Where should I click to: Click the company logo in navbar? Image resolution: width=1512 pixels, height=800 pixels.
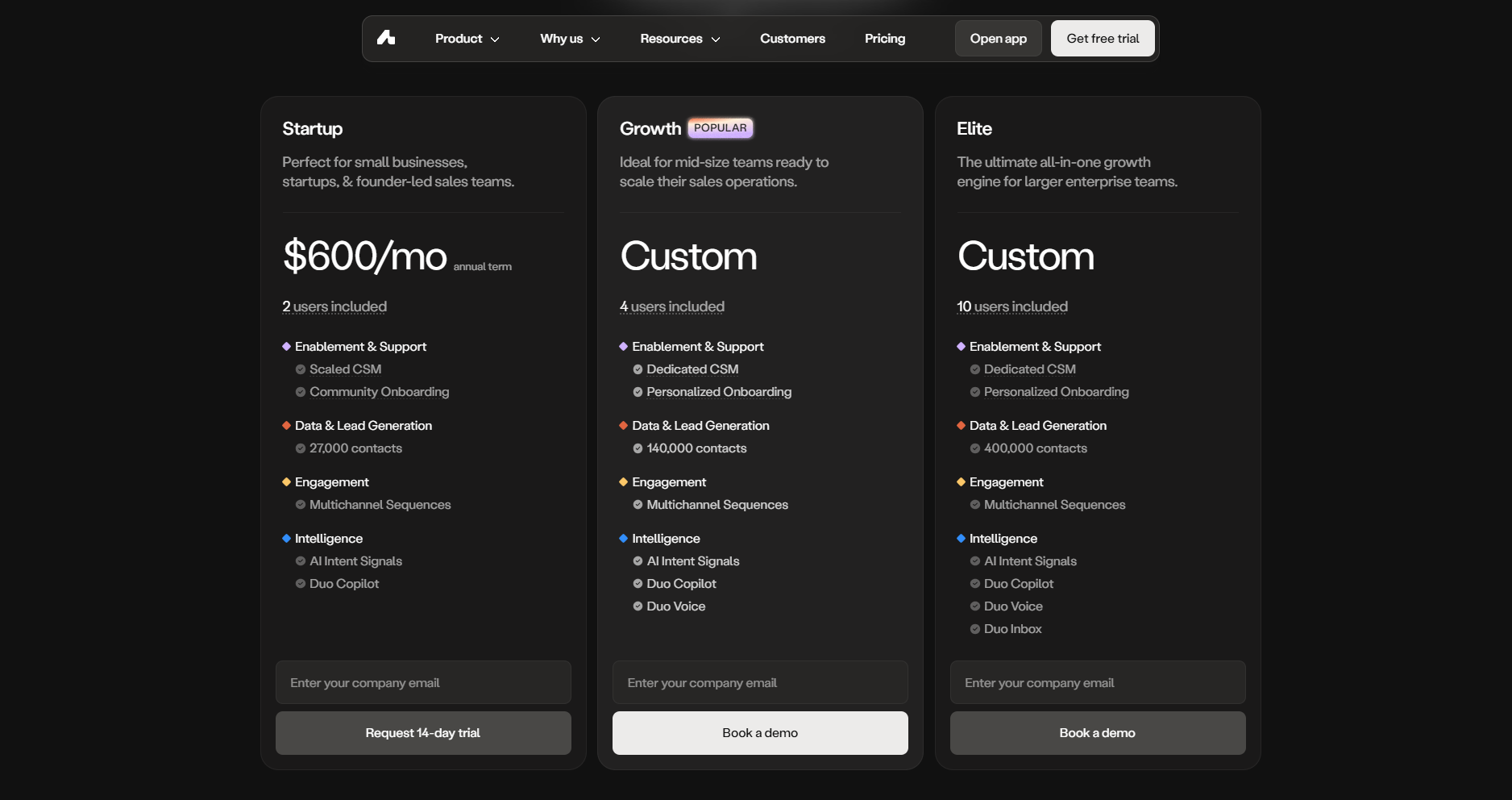tap(386, 38)
